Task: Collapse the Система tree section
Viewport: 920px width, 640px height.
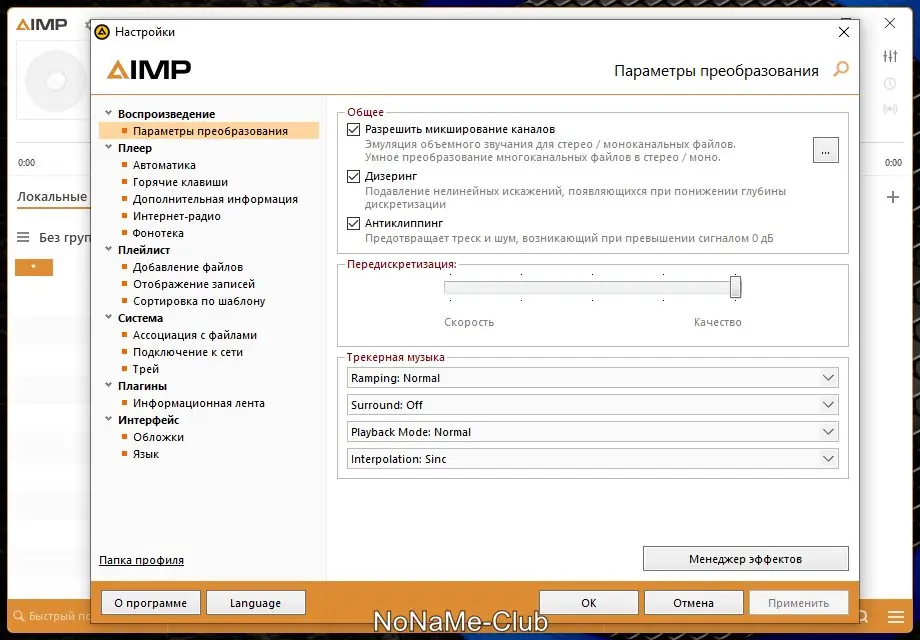Action: [108, 317]
